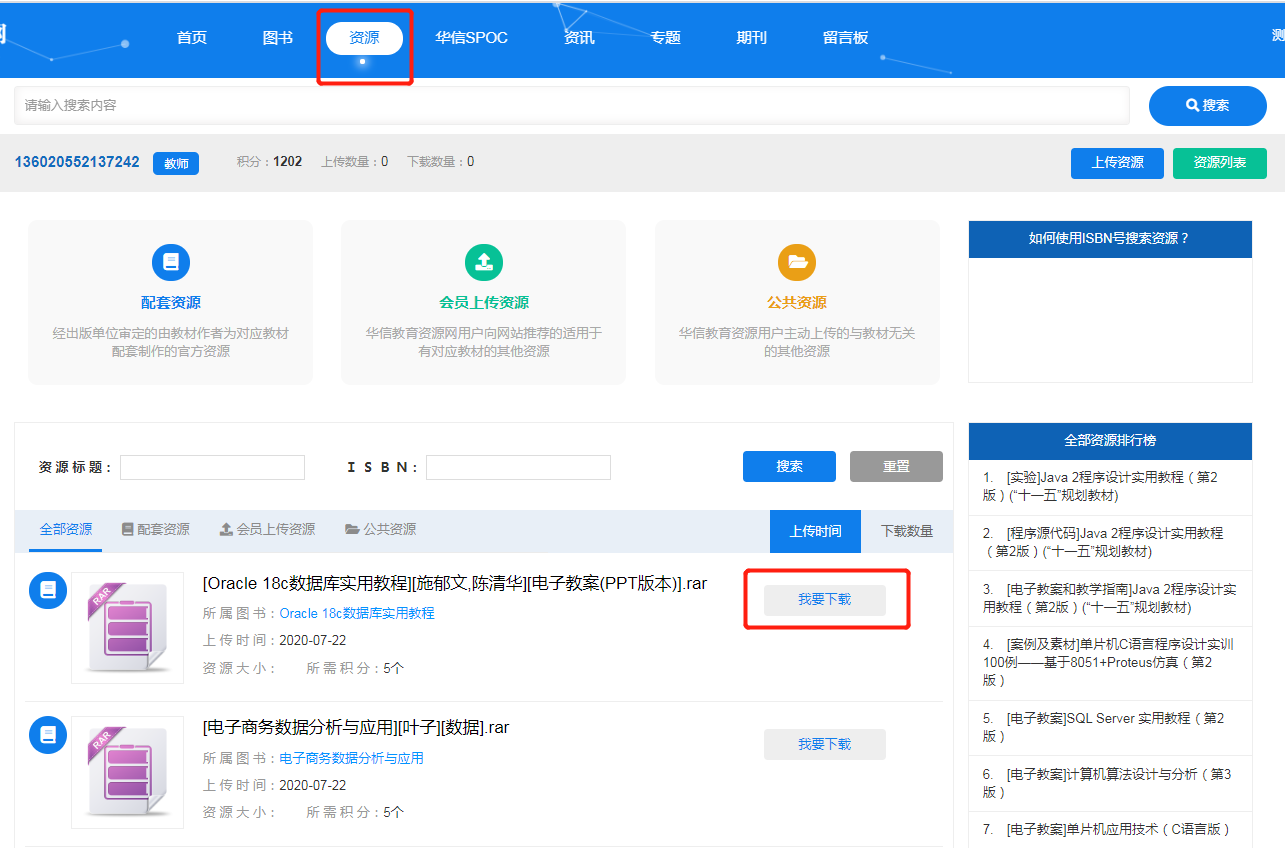The height and width of the screenshot is (848, 1285).
Task: Sort resources by 下载数量
Action: [x=906, y=531]
